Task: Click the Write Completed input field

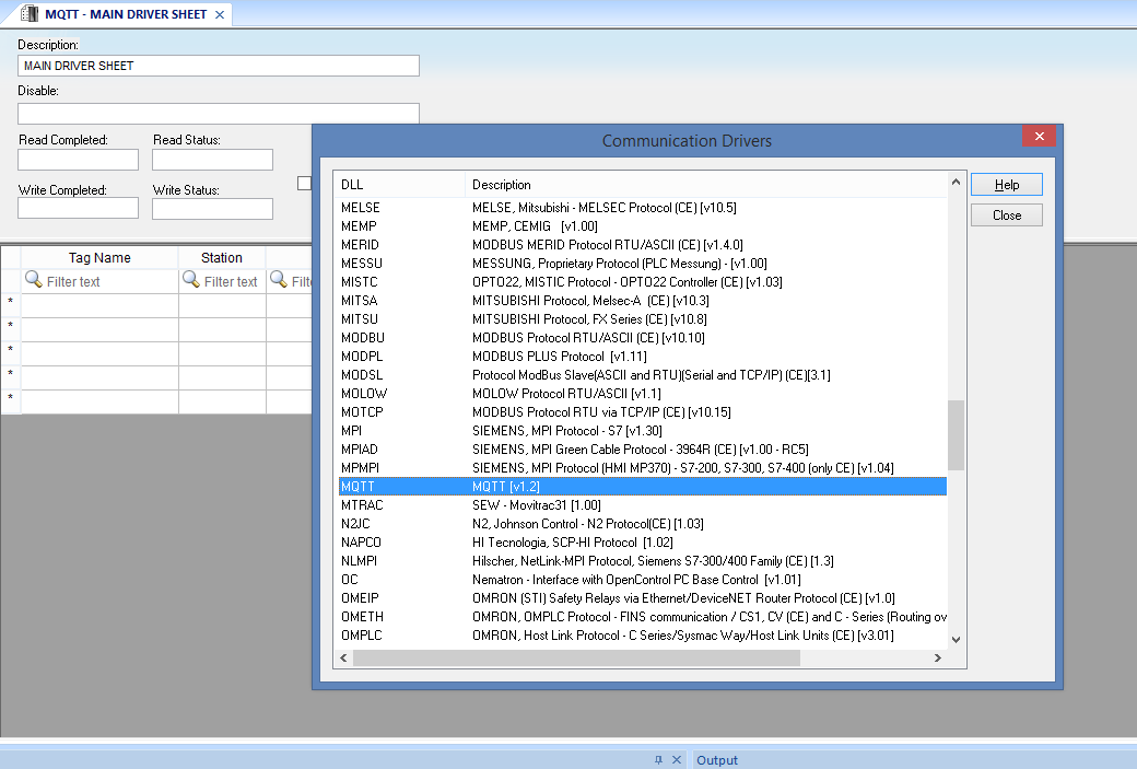Action: tap(78, 209)
